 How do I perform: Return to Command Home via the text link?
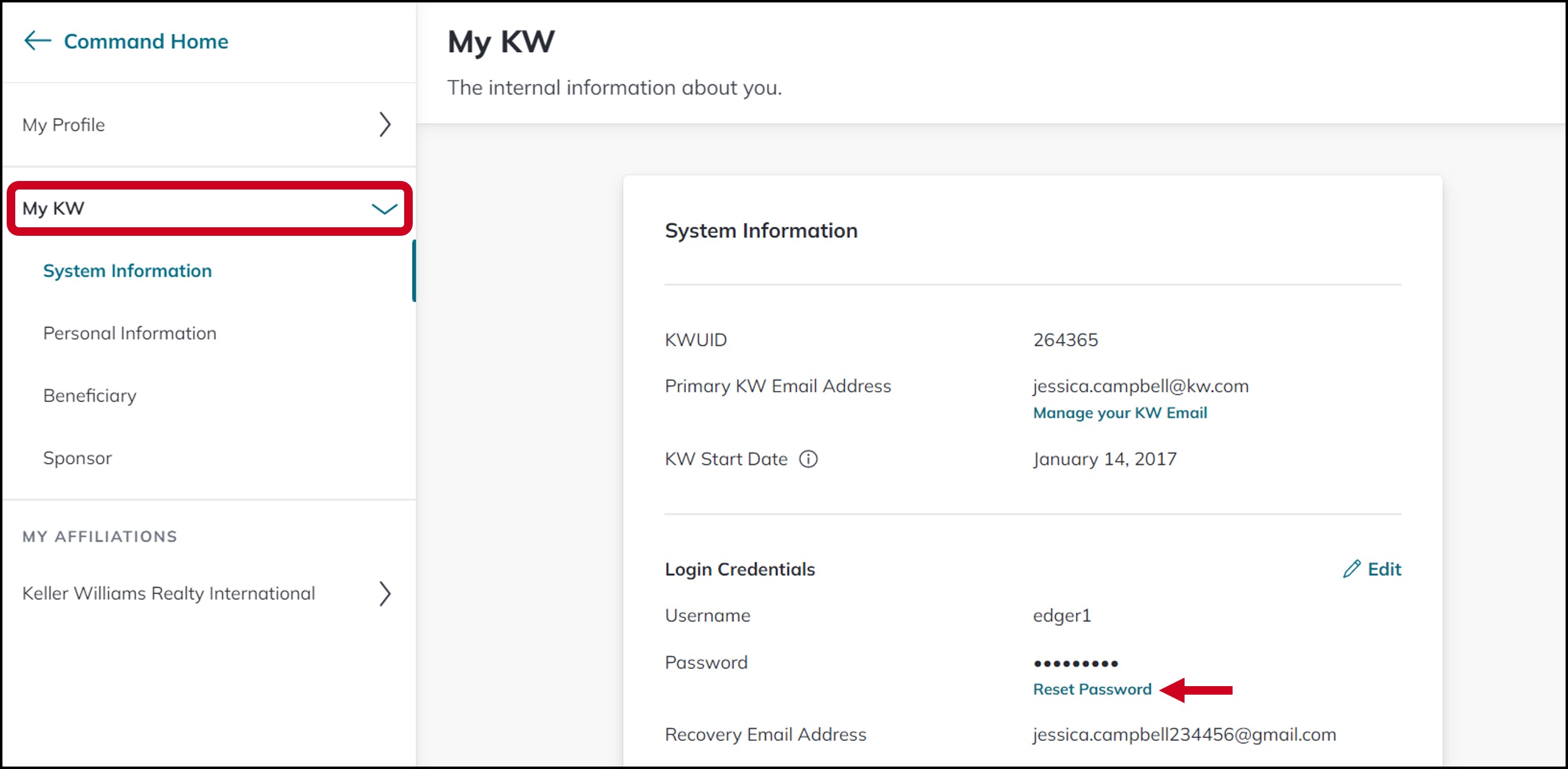pyautogui.click(x=146, y=41)
